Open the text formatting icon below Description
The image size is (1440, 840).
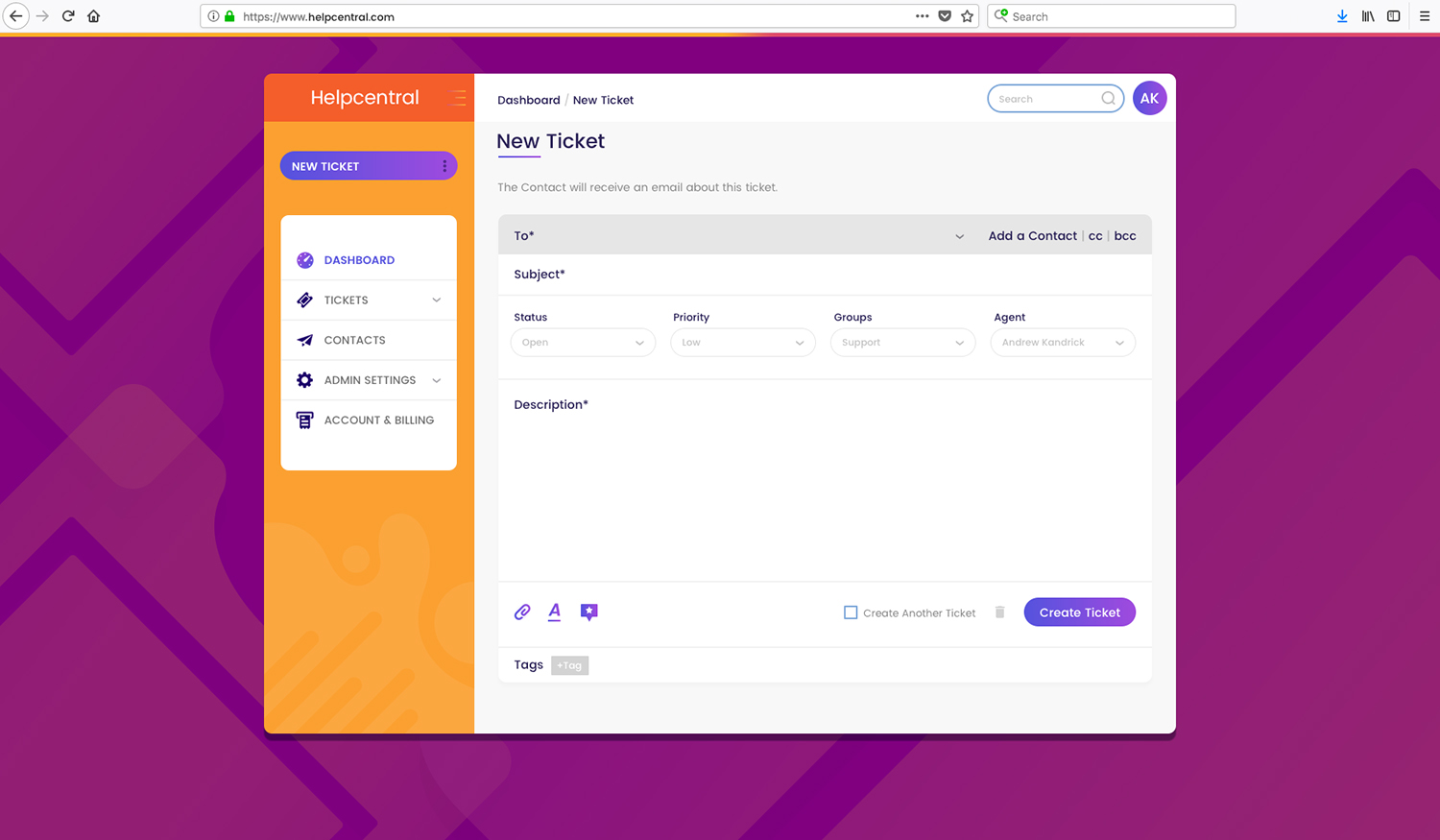click(555, 612)
